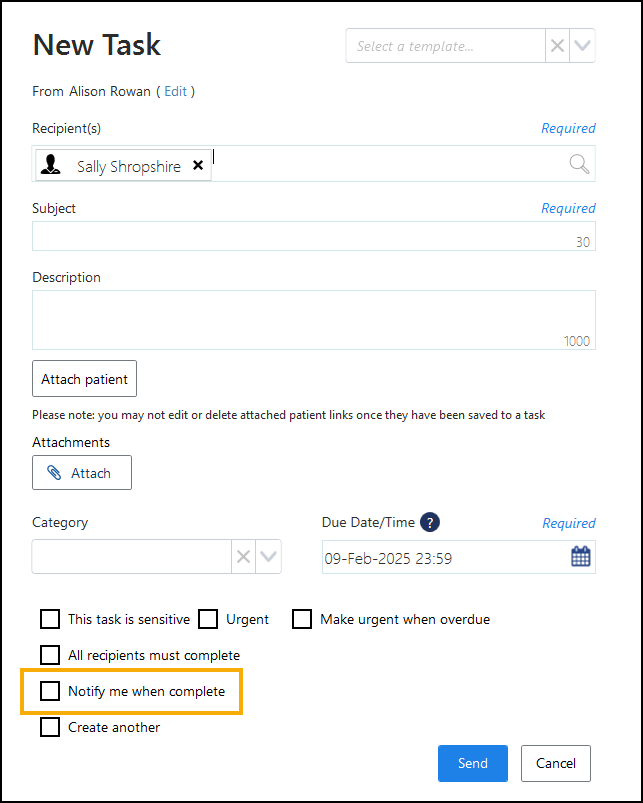
Task: Remove Sally Shropshire from recipients
Action: click(198, 166)
